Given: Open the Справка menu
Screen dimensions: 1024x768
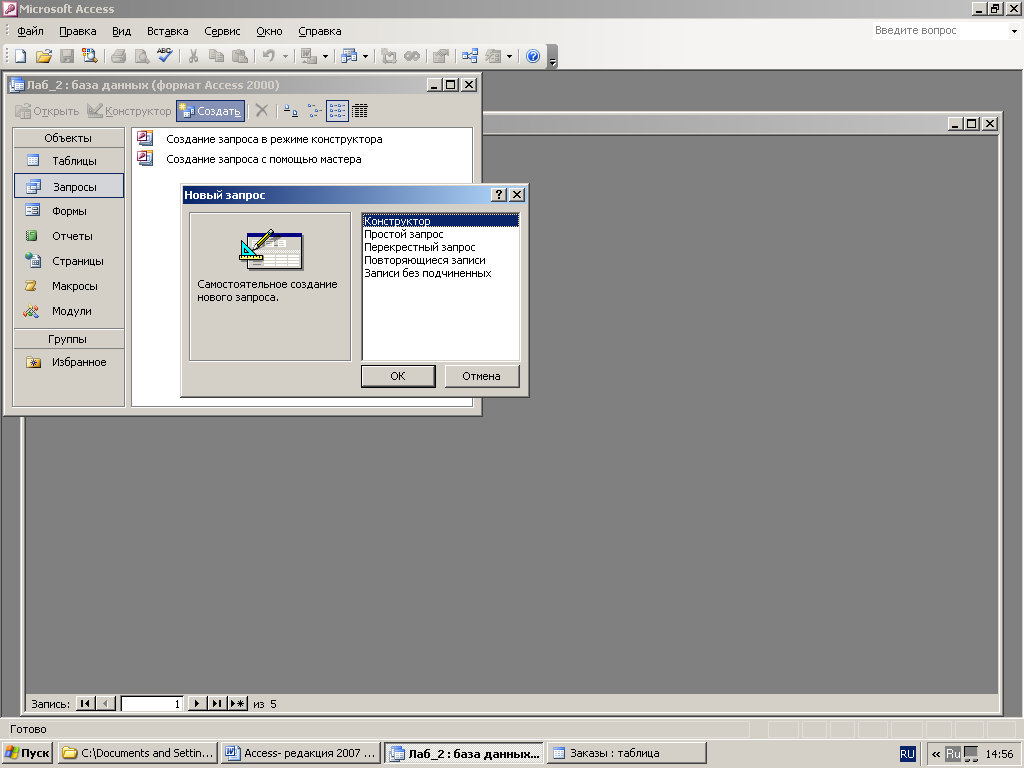Looking at the screenshot, I should [319, 31].
